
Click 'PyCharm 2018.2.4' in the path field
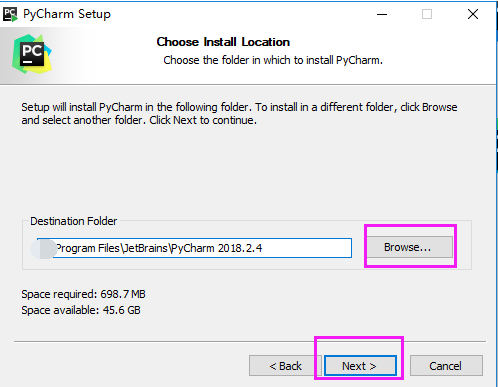click(x=217, y=248)
